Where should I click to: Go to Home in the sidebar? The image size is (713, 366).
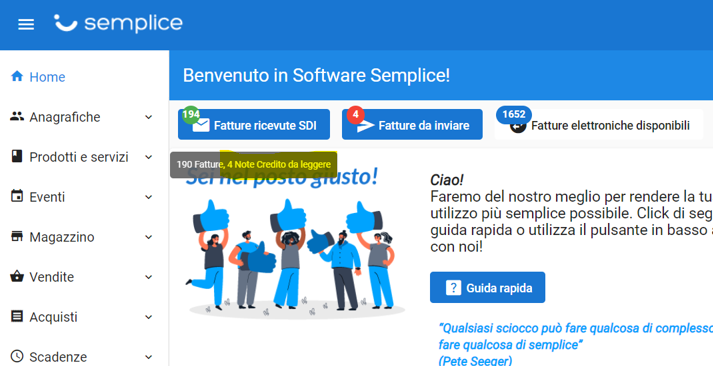(84, 76)
